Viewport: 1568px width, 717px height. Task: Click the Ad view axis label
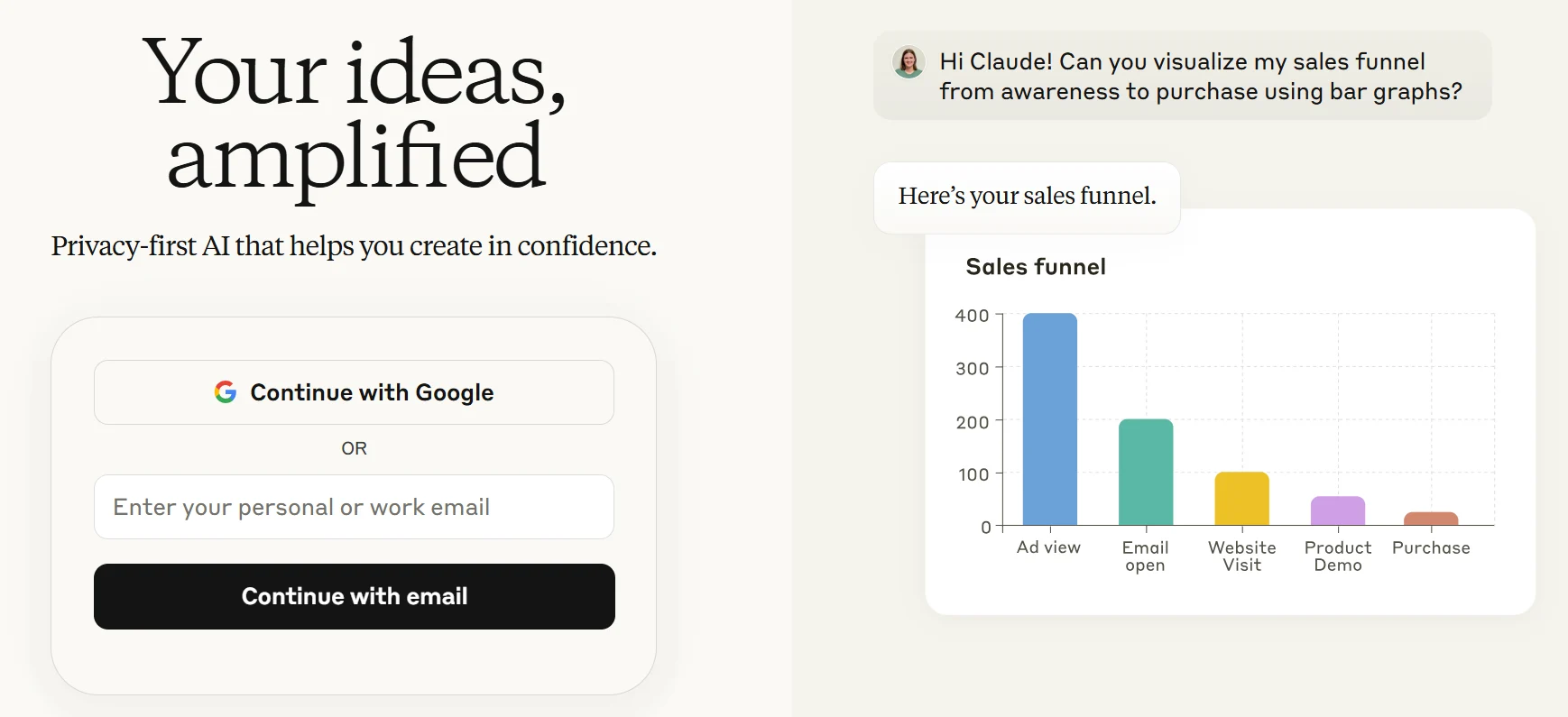coord(1049,547)
